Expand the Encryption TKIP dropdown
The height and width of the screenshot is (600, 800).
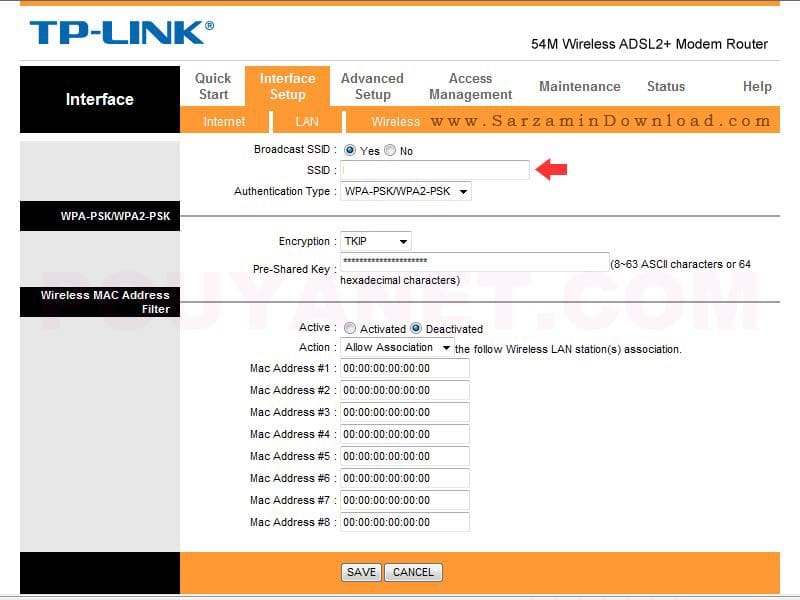(x=375, y=241)
